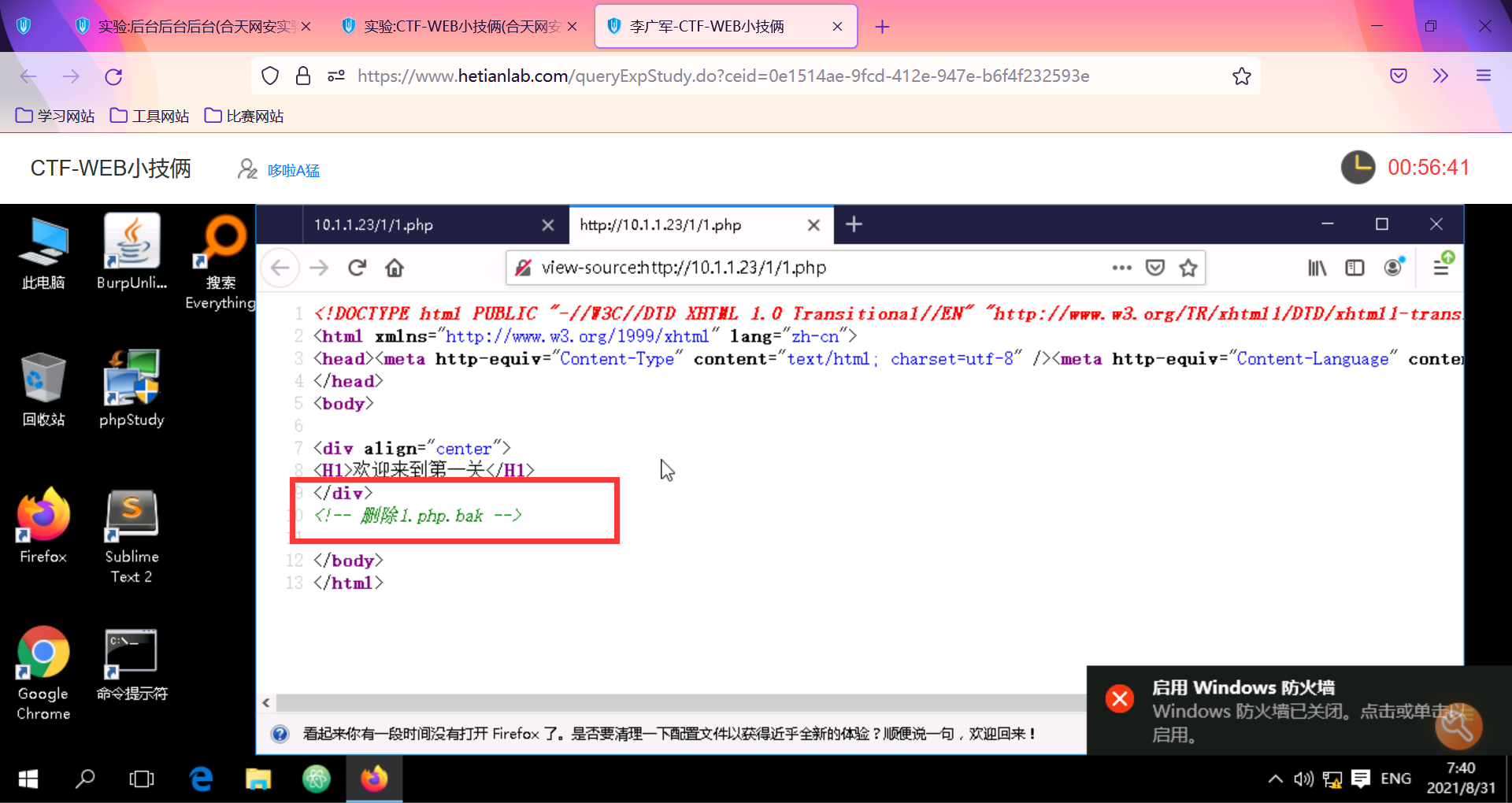
Task: Open 此电脑 desktop icon
Action: pos(43,253)
